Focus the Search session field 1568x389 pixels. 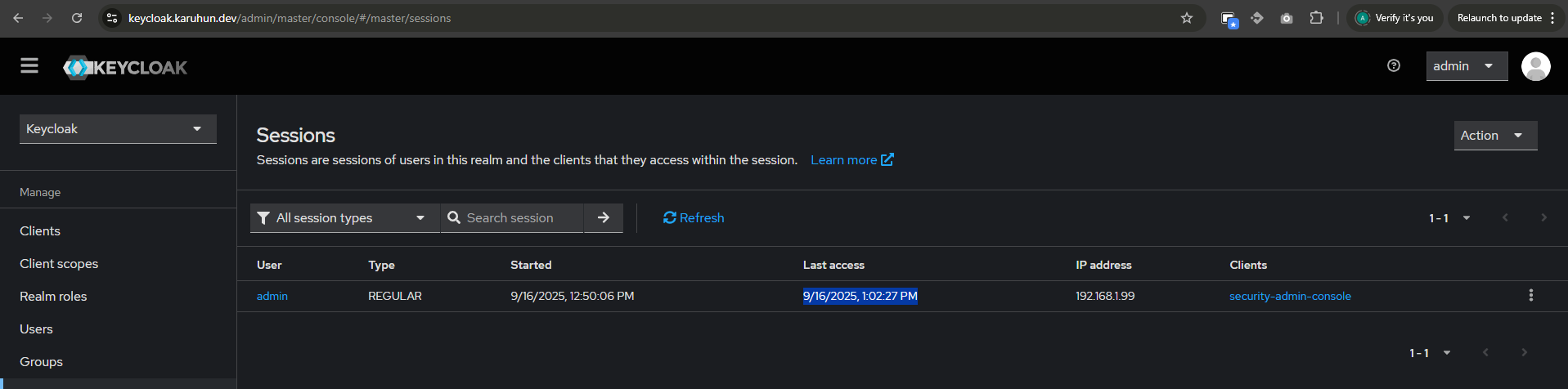[512, 218]
